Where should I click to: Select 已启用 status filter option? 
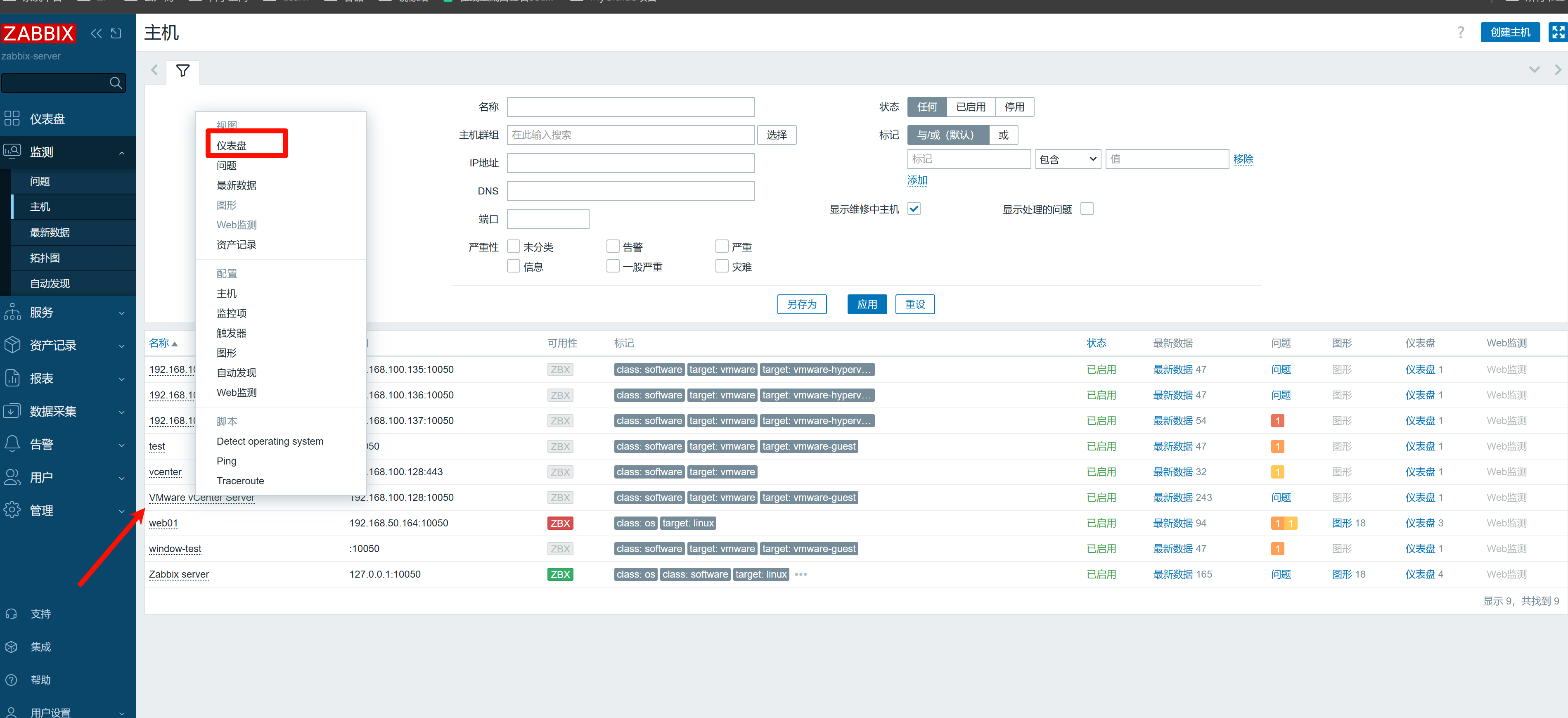coord(970,107)
